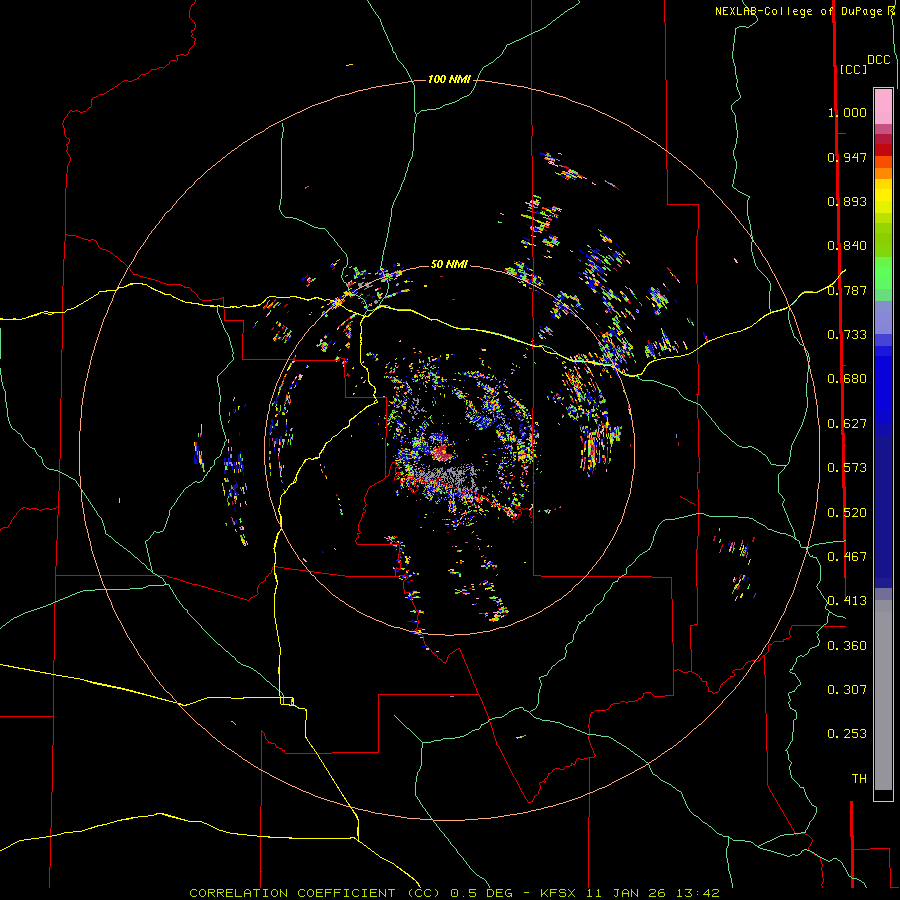900x900 pixels.
Task: Click the bright green segment of the color bar
Action: (883, 273)
